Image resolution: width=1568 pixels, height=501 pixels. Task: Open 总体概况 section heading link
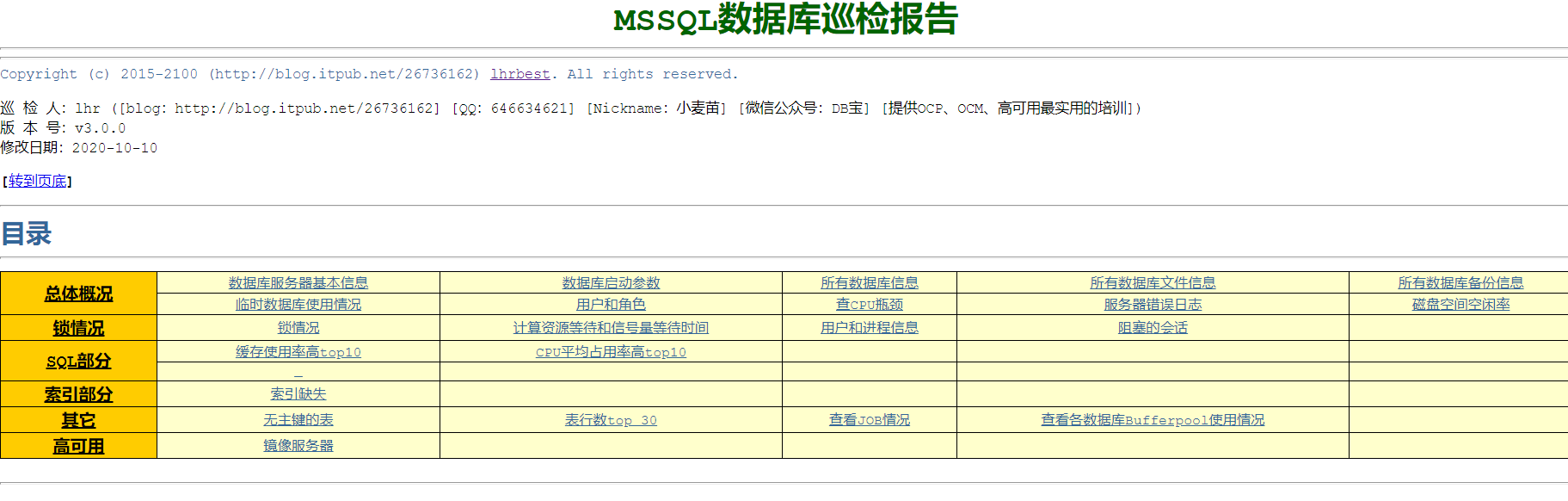(78, 294)
